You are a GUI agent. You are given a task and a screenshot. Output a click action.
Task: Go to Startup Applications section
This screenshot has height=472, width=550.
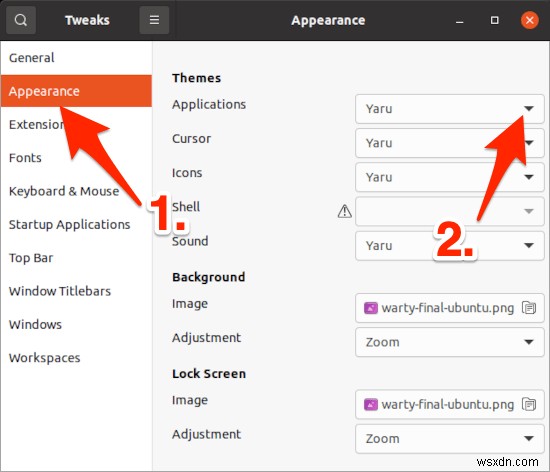tap(76, 224)
